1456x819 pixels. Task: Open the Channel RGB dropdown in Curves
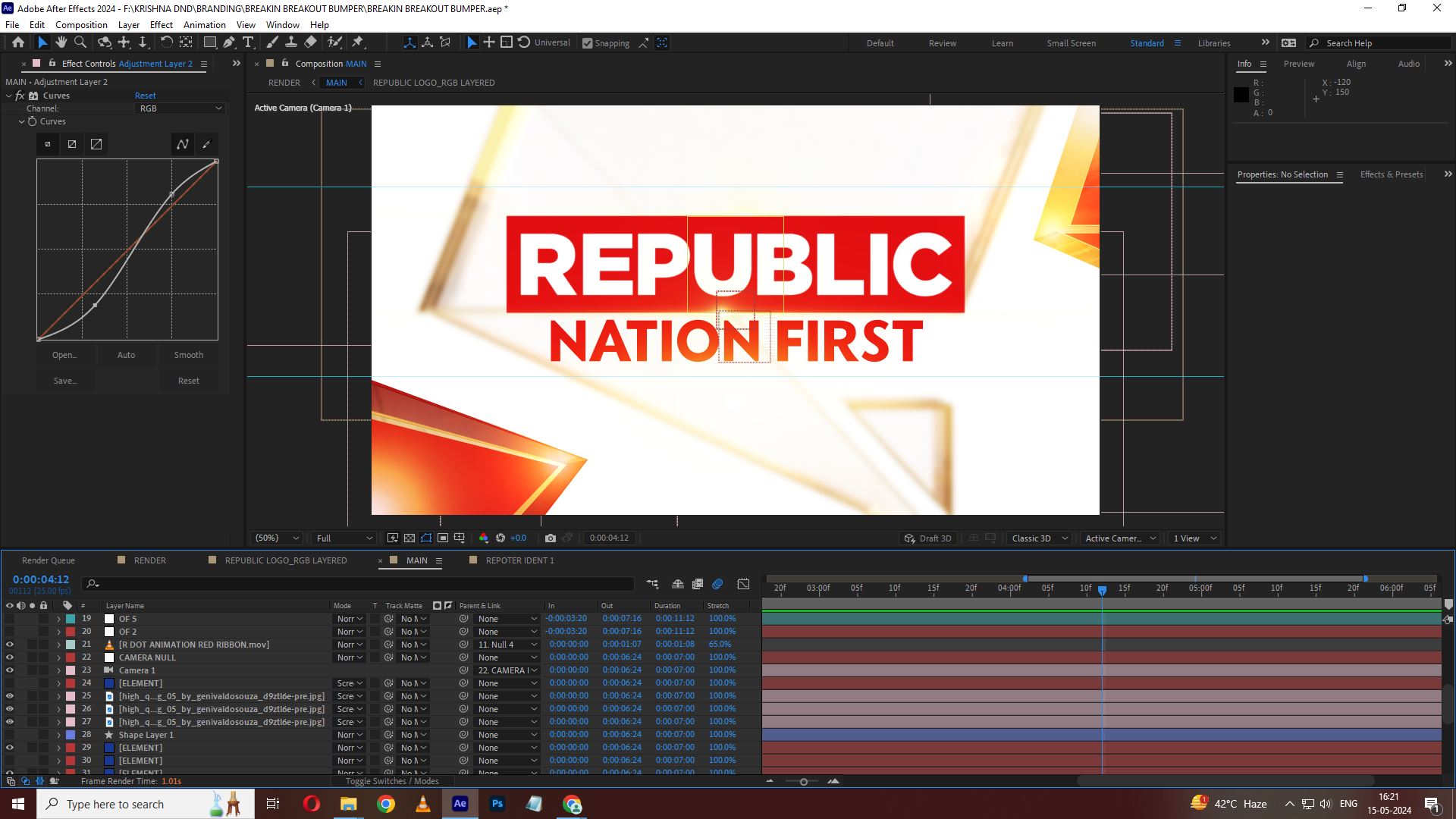click(x=180, y=108)
